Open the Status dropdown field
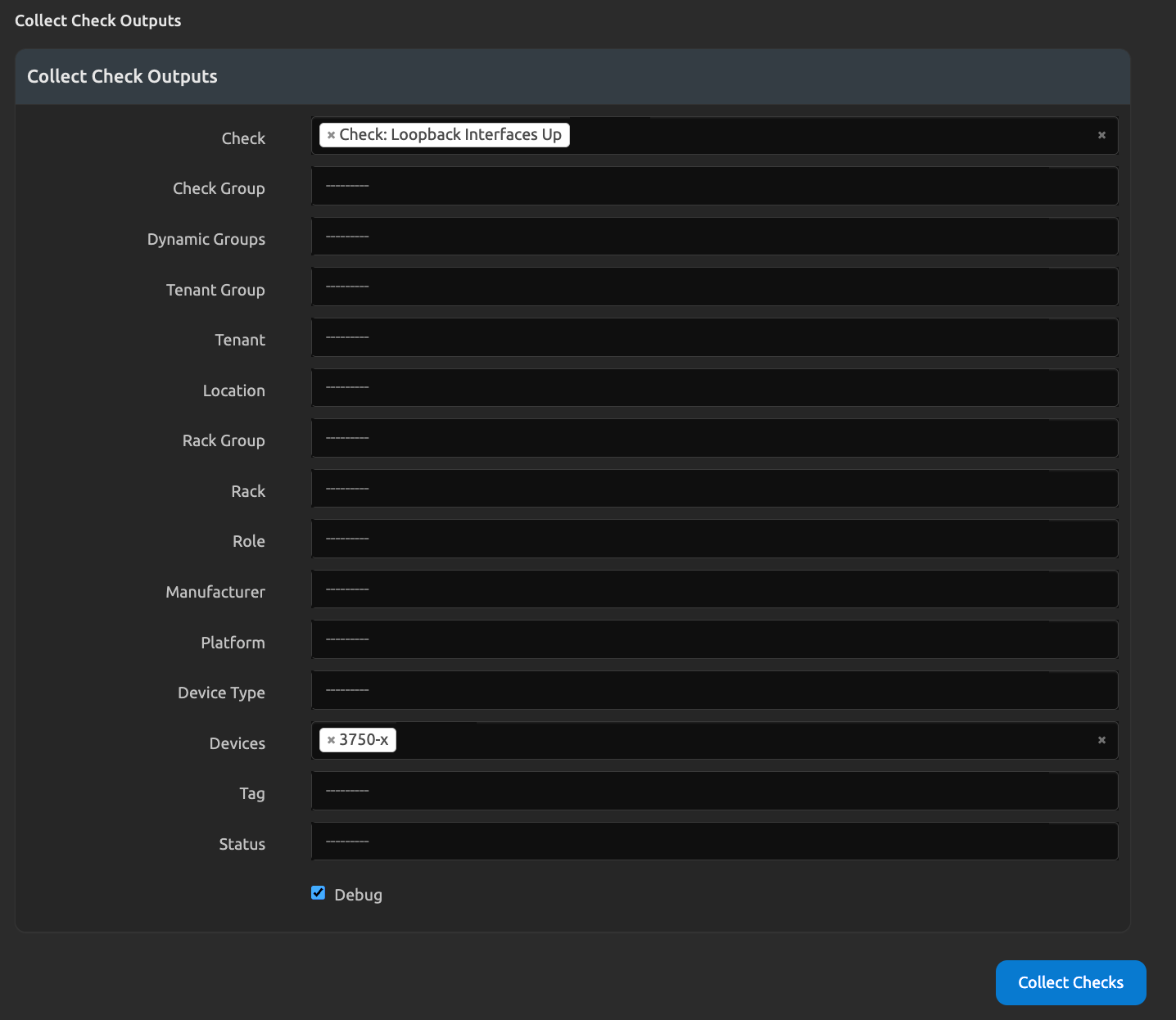The width and height of the screenshot is (1176, 1020). point(714,842)
